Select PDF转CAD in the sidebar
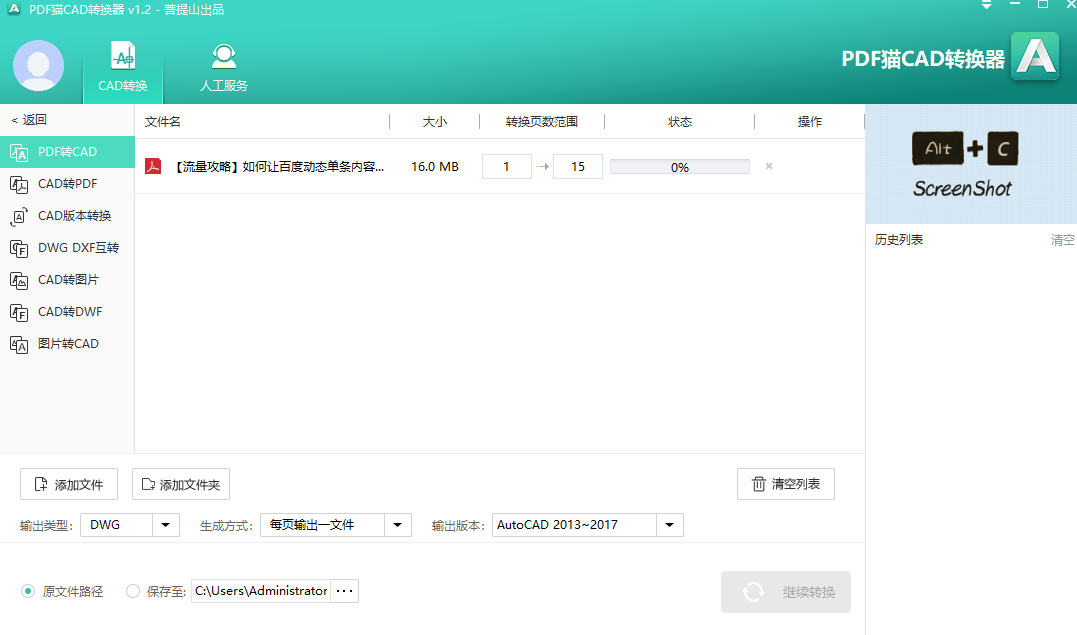Viewport: 1077px width, 635px height. pyautogui.click(x=67, y=152)
